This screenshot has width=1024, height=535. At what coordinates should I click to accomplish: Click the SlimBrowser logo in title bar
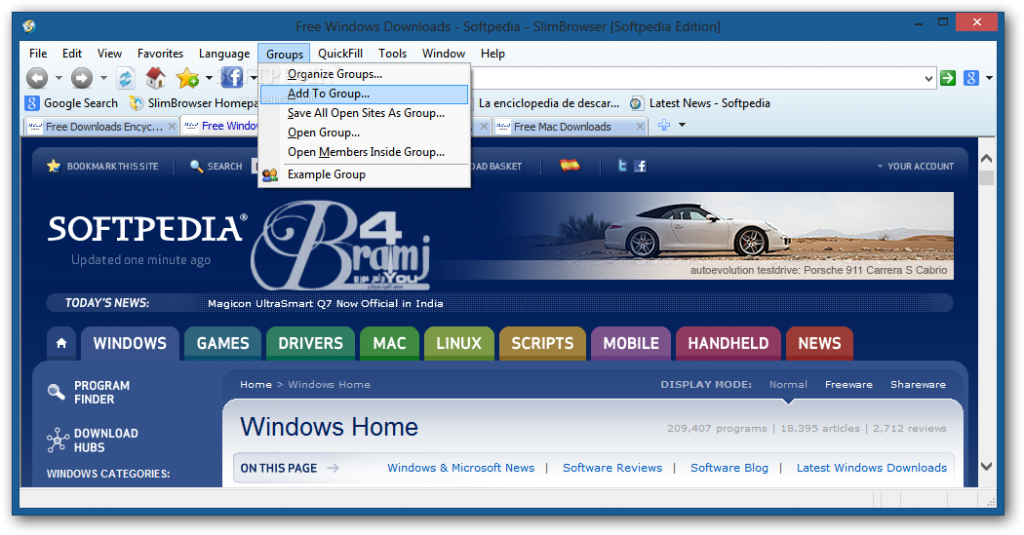click(29, 26)
